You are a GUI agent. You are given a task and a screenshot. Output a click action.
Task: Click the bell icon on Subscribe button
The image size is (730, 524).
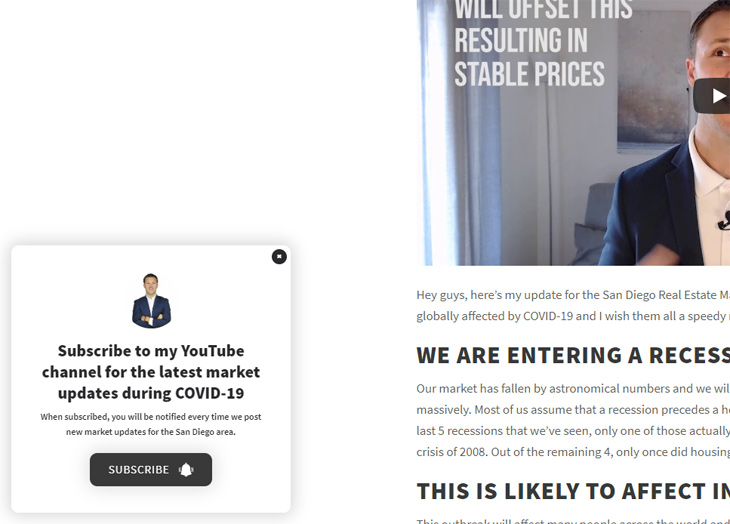point(186,470)
